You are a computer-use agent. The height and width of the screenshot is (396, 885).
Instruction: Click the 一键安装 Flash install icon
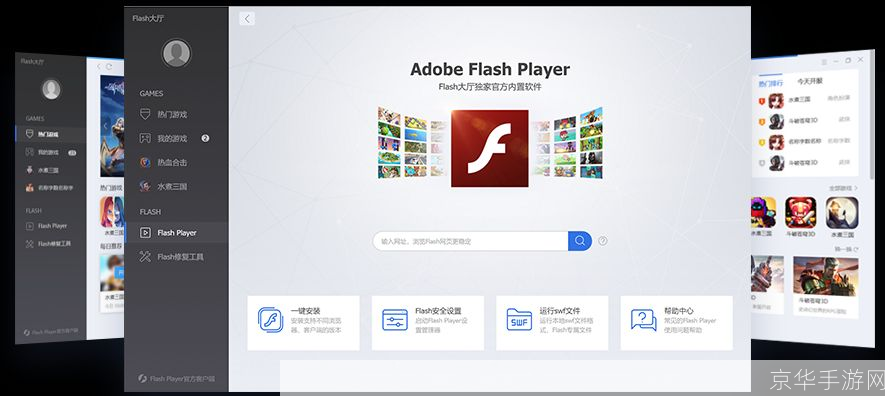click(271, 320)
